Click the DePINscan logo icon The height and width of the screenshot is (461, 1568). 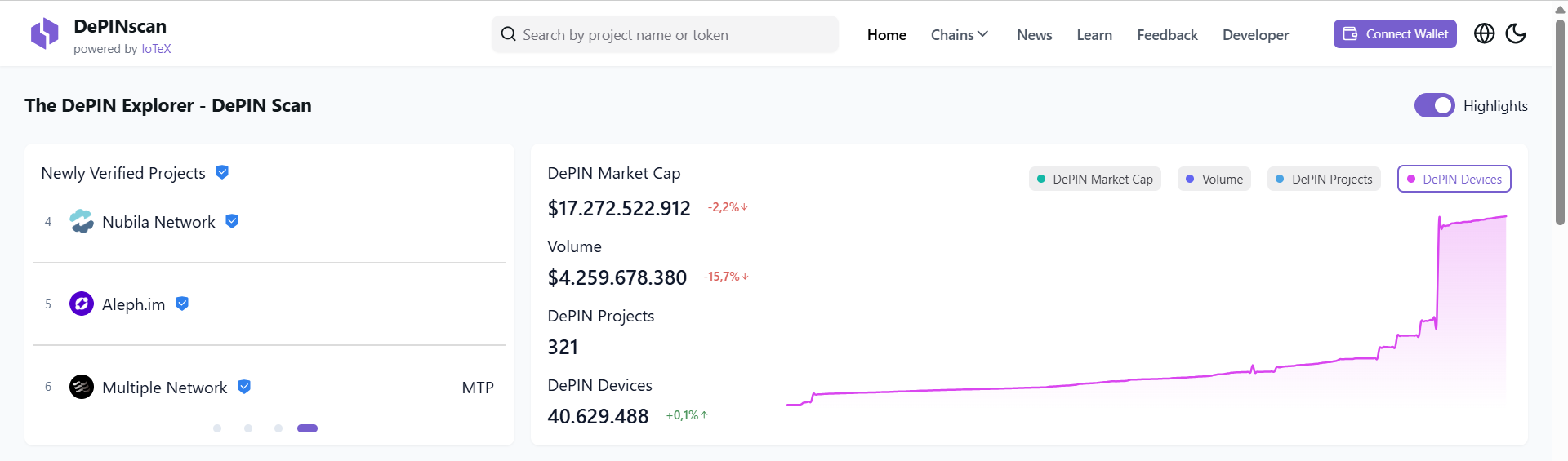(44, 34)
